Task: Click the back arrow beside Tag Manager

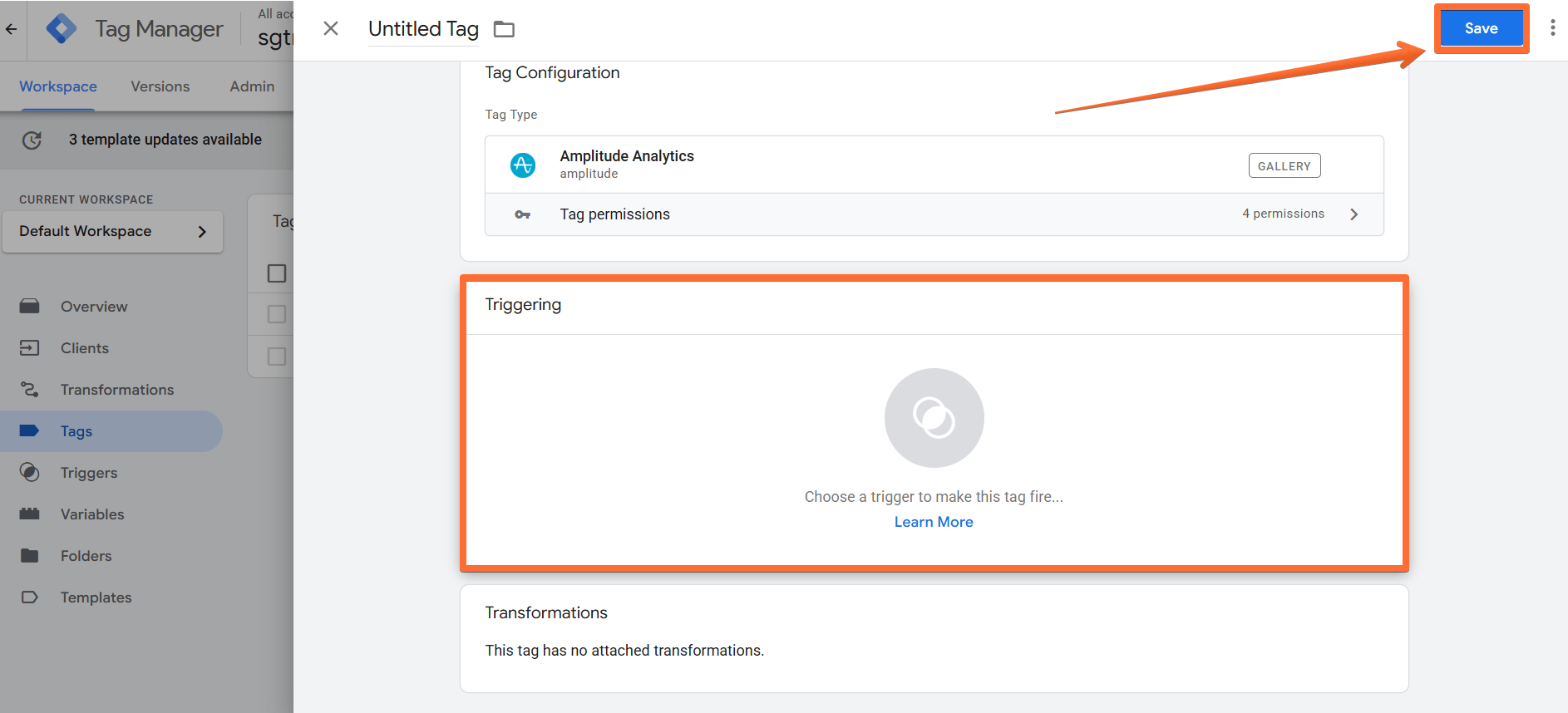Action: pos(11,29)
